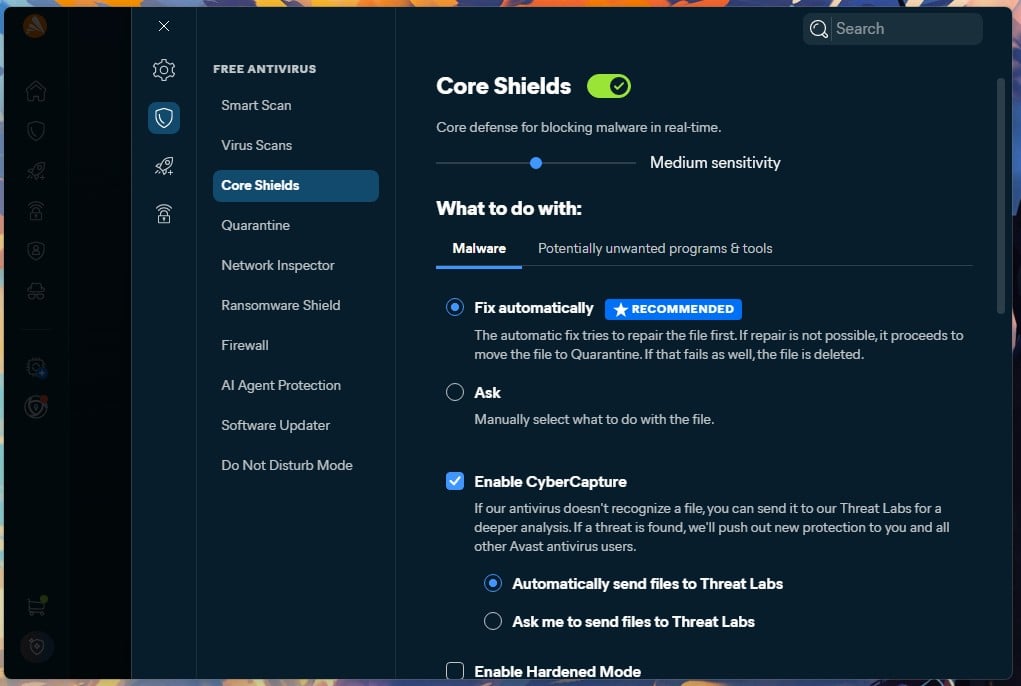Turn off the Core Shields master toggle
The image size is (1021, 686).
pyautogui.click(x=608, y=86)
